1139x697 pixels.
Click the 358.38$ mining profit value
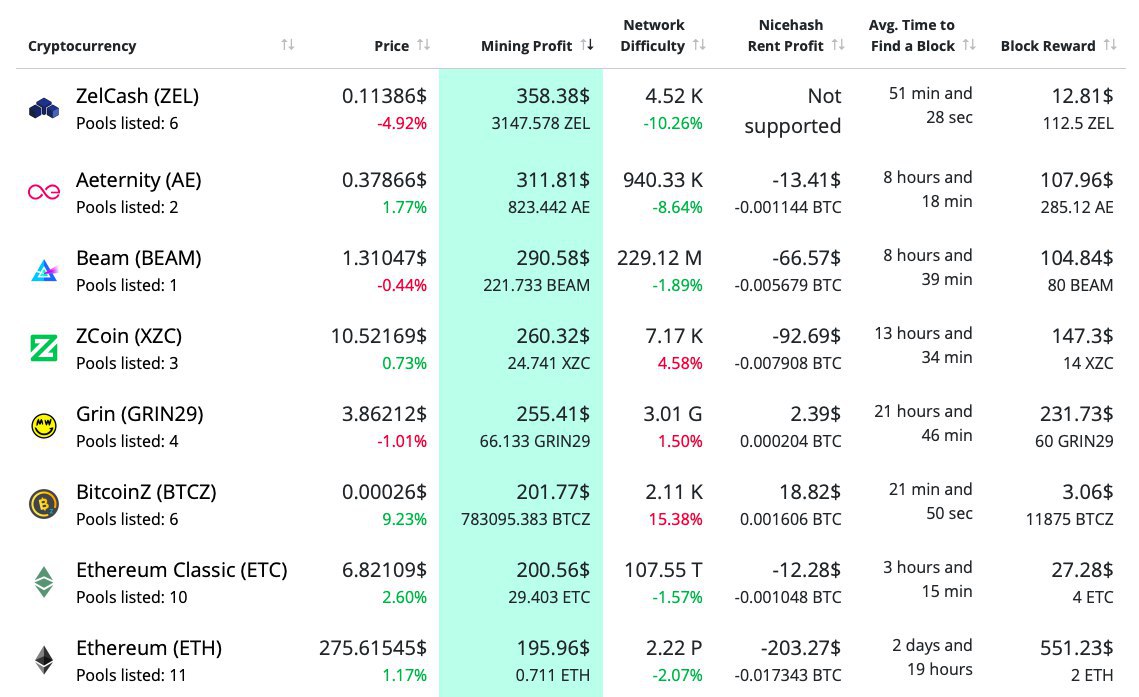(x=553, y=96)
